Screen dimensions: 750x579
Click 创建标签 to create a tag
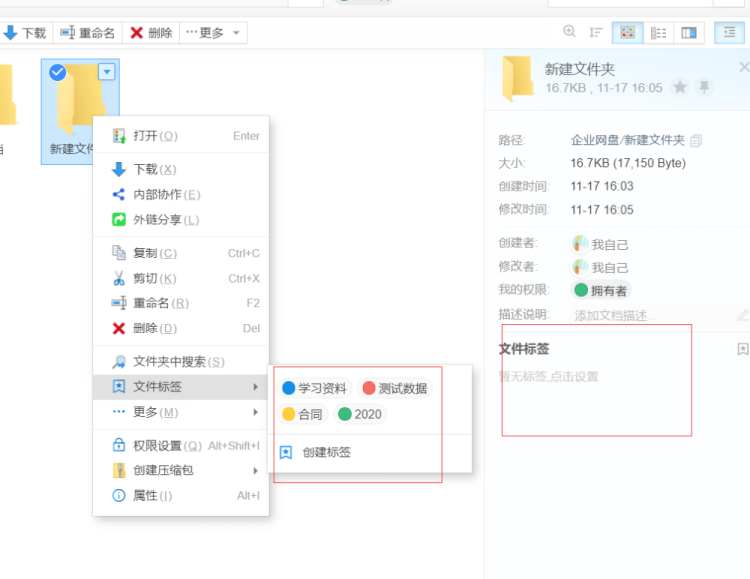[x=326, y=452]
